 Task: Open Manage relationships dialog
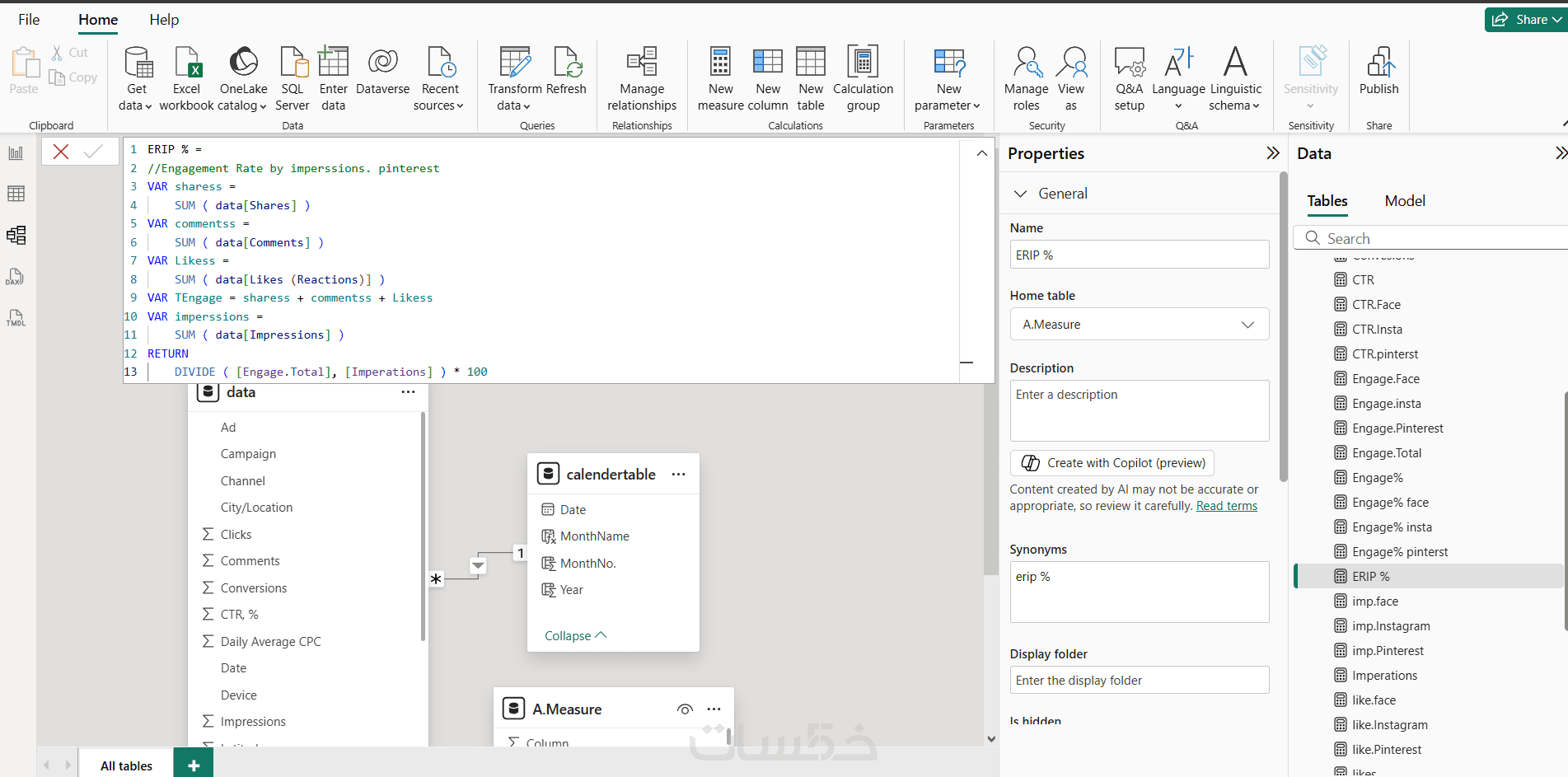642,79
